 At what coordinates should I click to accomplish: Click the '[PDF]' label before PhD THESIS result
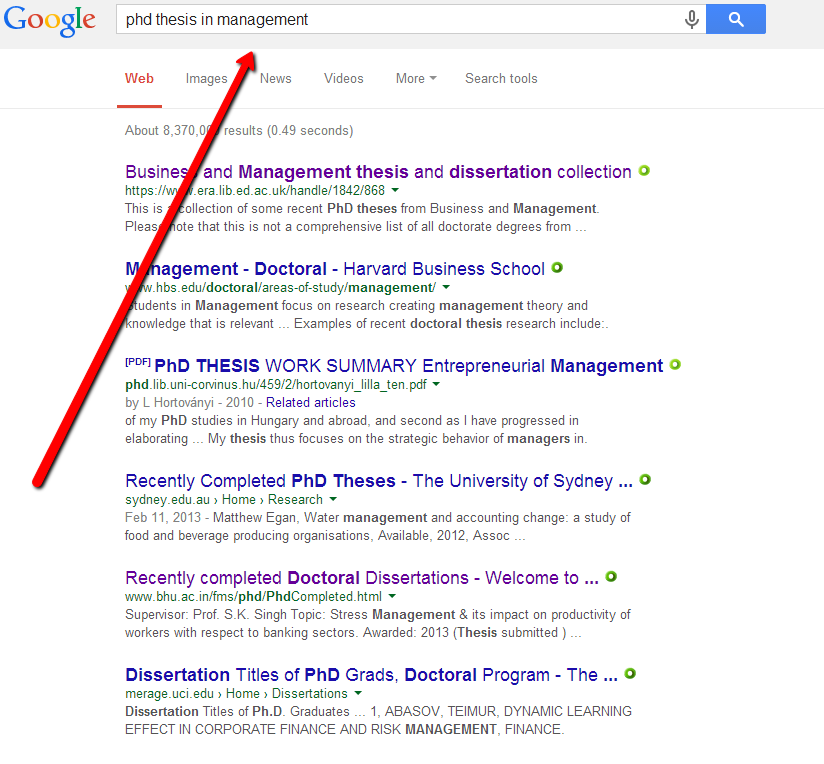click(138, 362)
